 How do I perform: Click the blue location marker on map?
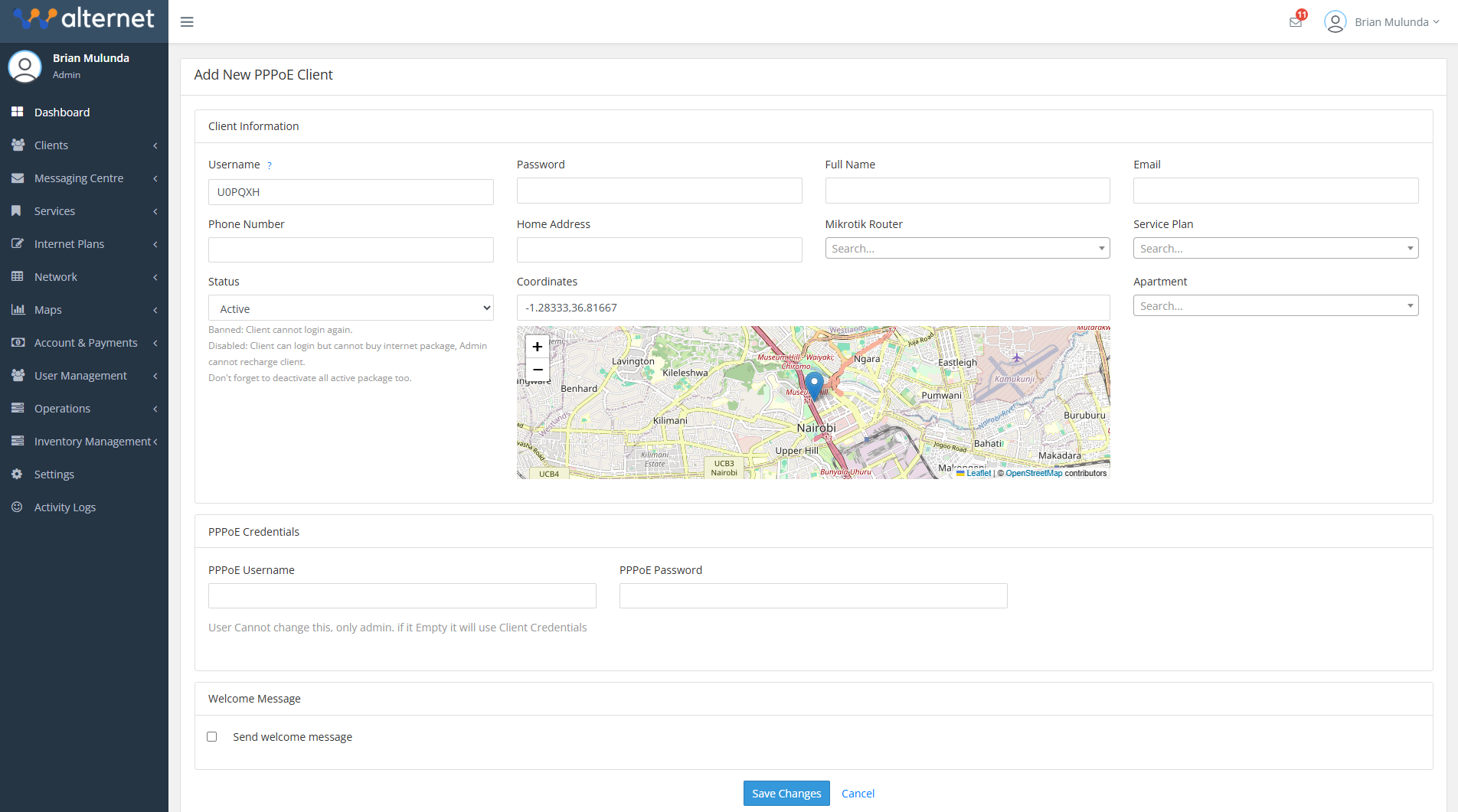[814, 384]
